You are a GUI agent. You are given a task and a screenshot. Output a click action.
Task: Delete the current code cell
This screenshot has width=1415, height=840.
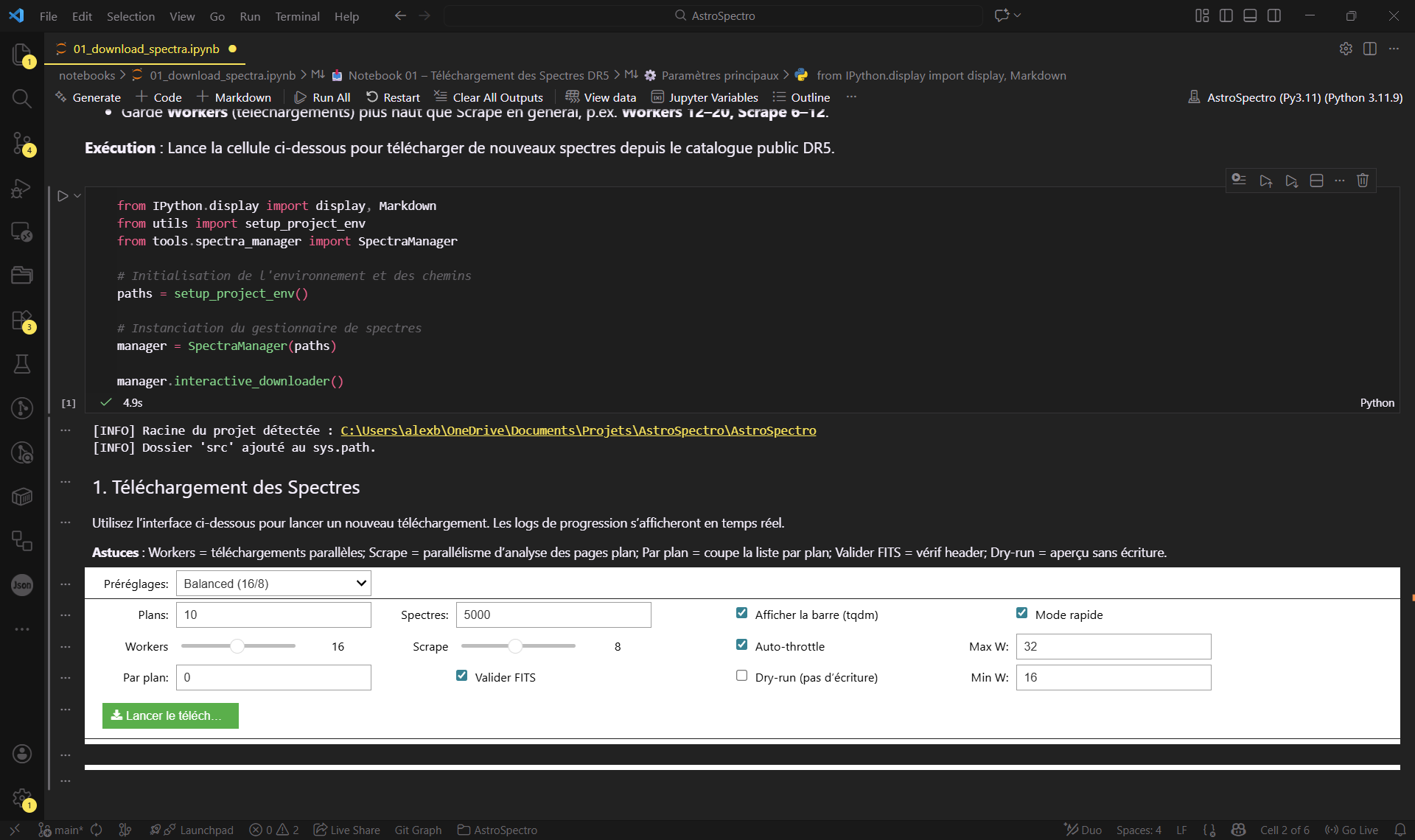[x=1362, y=181]
